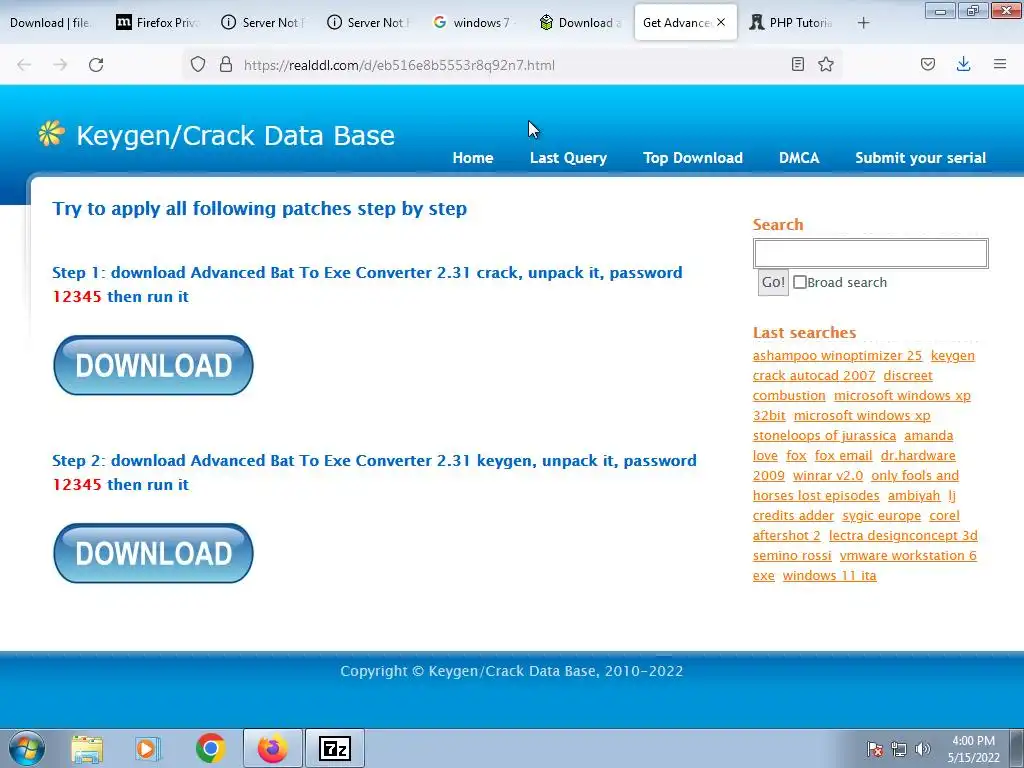Close the Get Advanced tab

[721, 22]
